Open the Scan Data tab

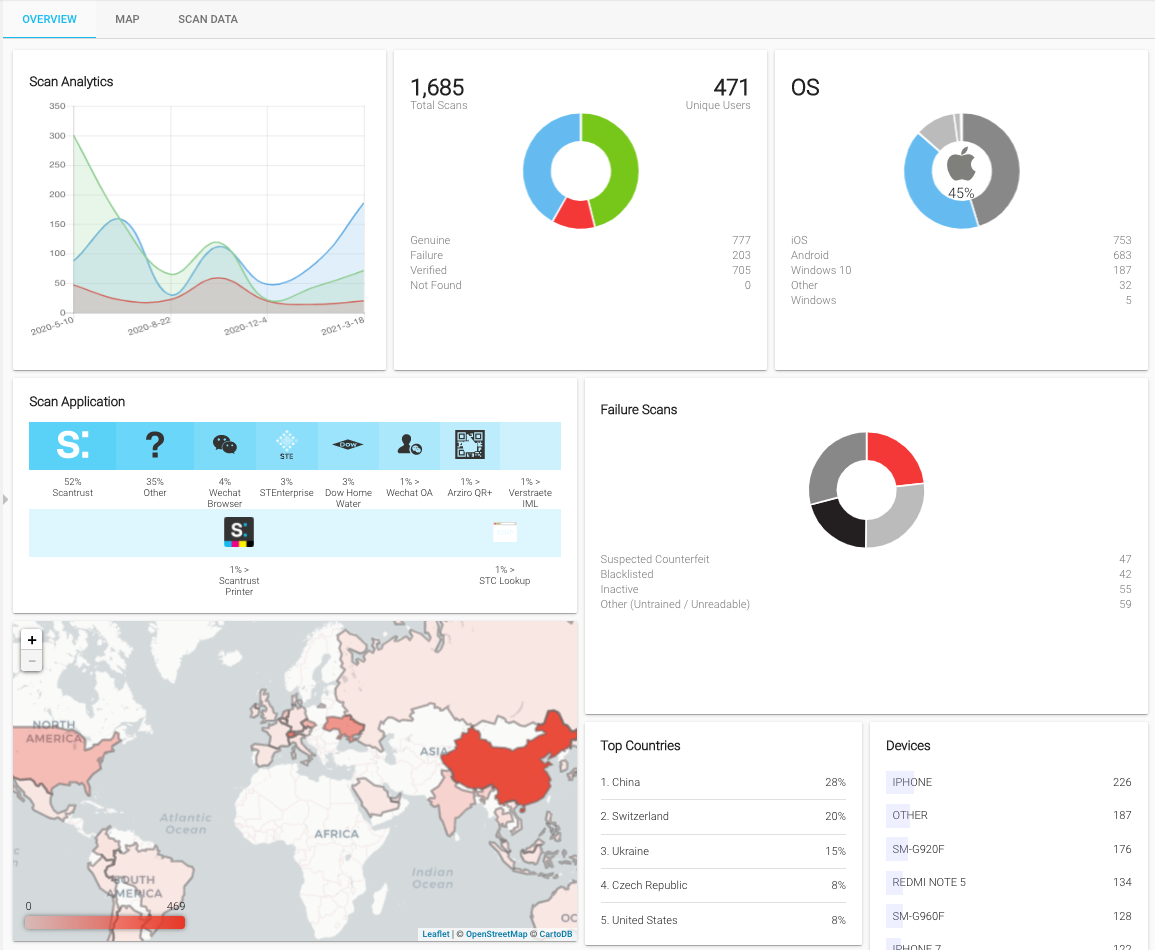[208, 19]
